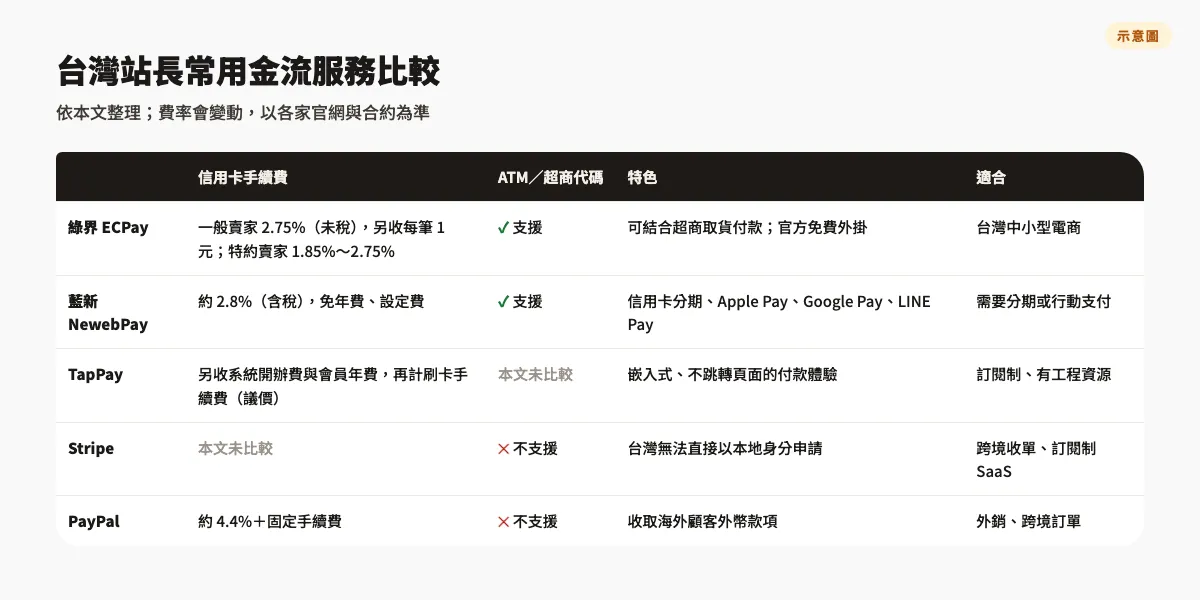
Task: Click TapPay fee 另收系統開辦費與會員年費
Action: coord(288,374)
